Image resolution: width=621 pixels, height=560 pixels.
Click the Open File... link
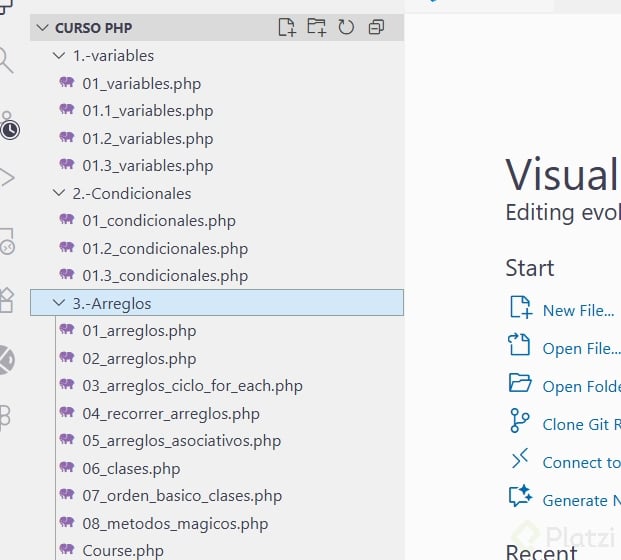pyautogui.click(x=580, y=348)
